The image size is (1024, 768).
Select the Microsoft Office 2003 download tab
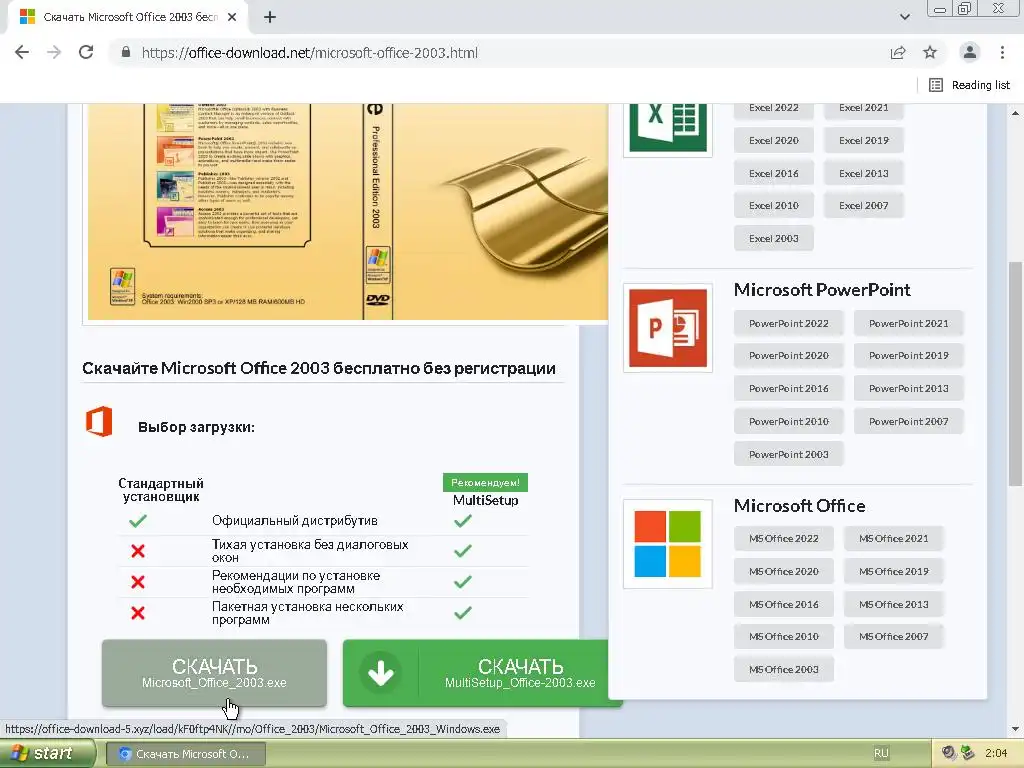click(128, 17)
